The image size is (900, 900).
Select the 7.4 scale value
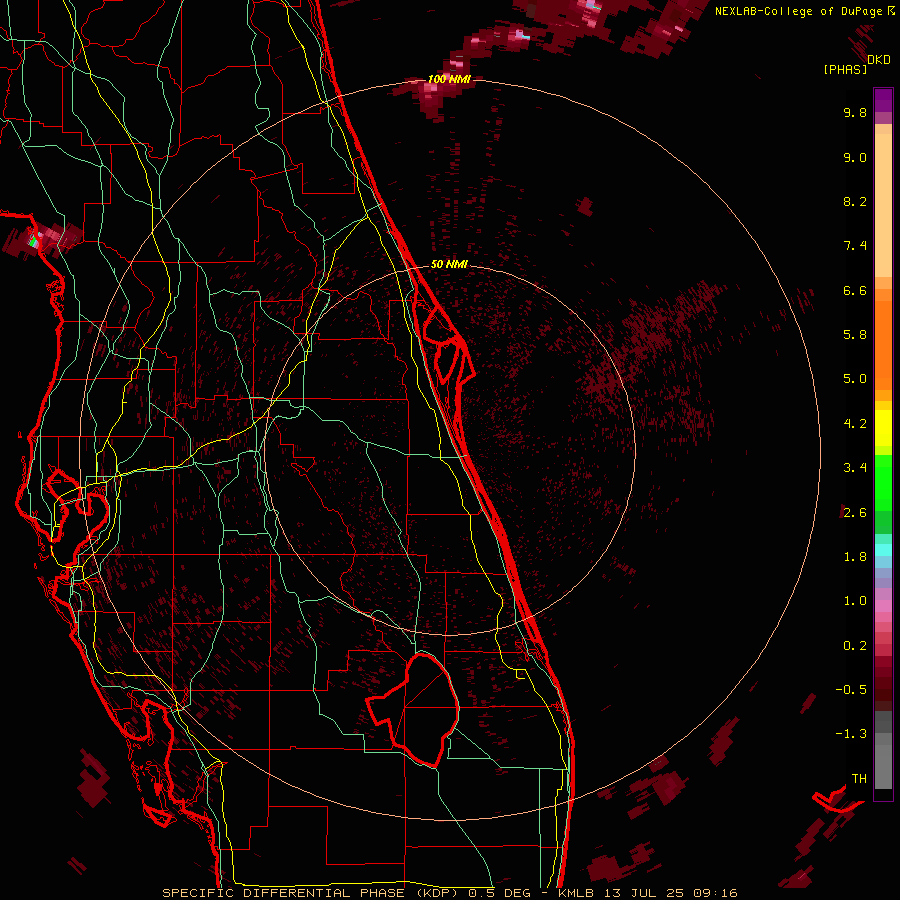[855, 246]
